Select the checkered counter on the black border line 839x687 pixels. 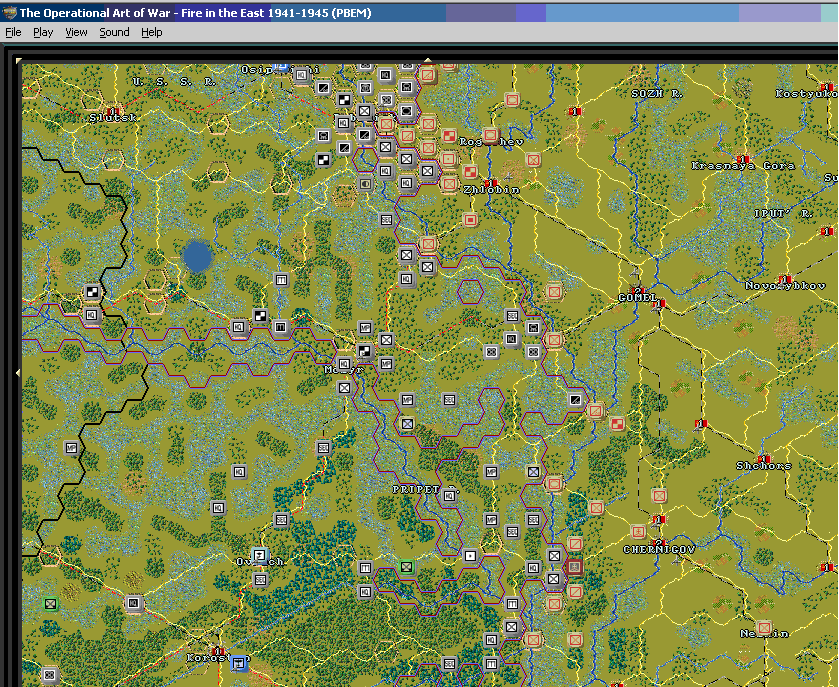click(x=93, y=292)
